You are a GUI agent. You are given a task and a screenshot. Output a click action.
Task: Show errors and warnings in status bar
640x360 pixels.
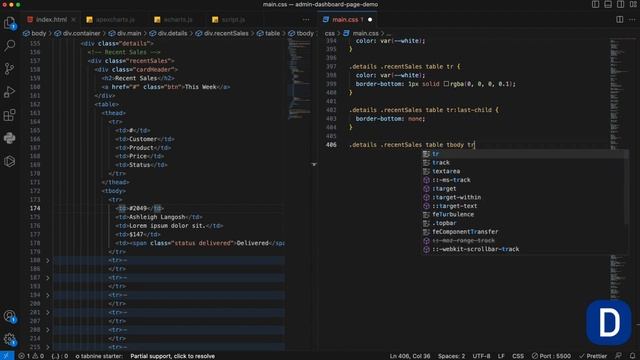31,356
